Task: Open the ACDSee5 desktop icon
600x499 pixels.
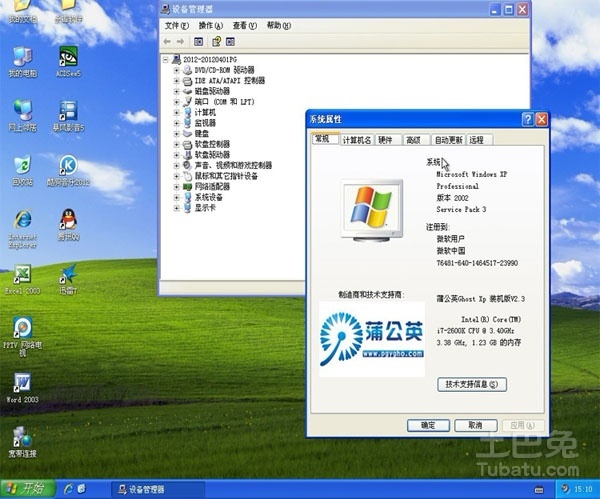Action: point(68,61)
